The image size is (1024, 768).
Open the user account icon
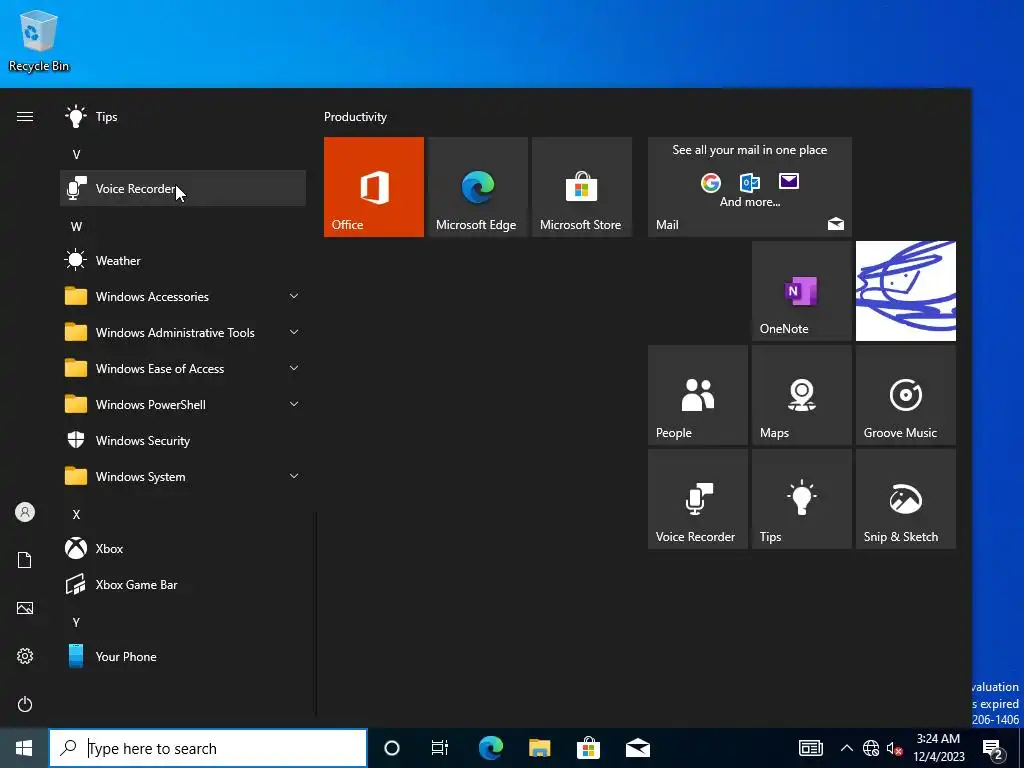[25, 512]
